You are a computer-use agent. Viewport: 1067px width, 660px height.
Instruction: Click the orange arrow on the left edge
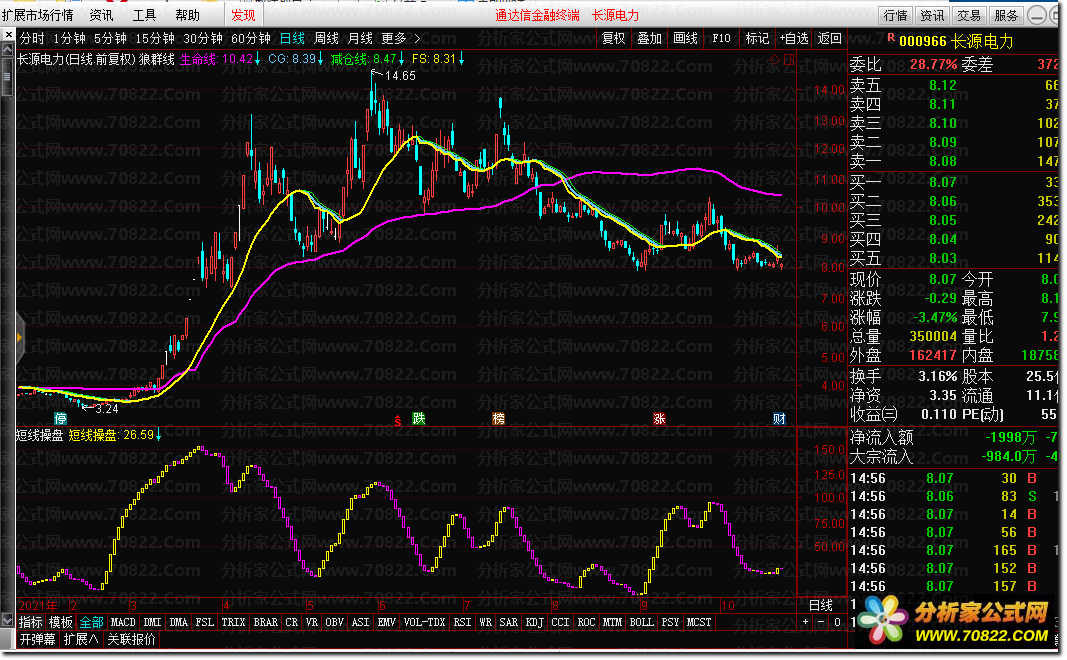(x=19, y=337)
